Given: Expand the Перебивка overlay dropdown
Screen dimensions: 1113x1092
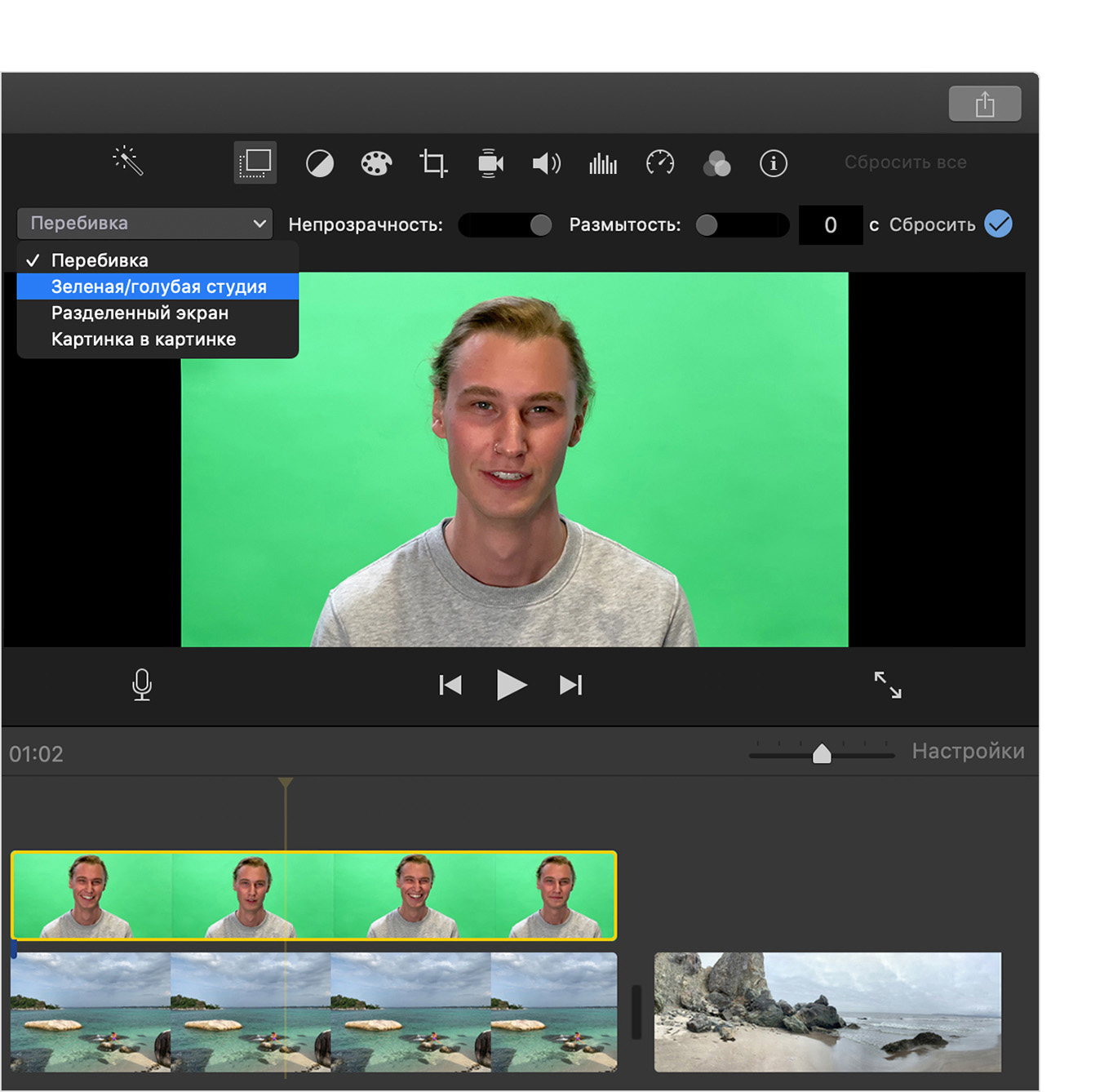Looking at the screenshot, I should point(145,223).
